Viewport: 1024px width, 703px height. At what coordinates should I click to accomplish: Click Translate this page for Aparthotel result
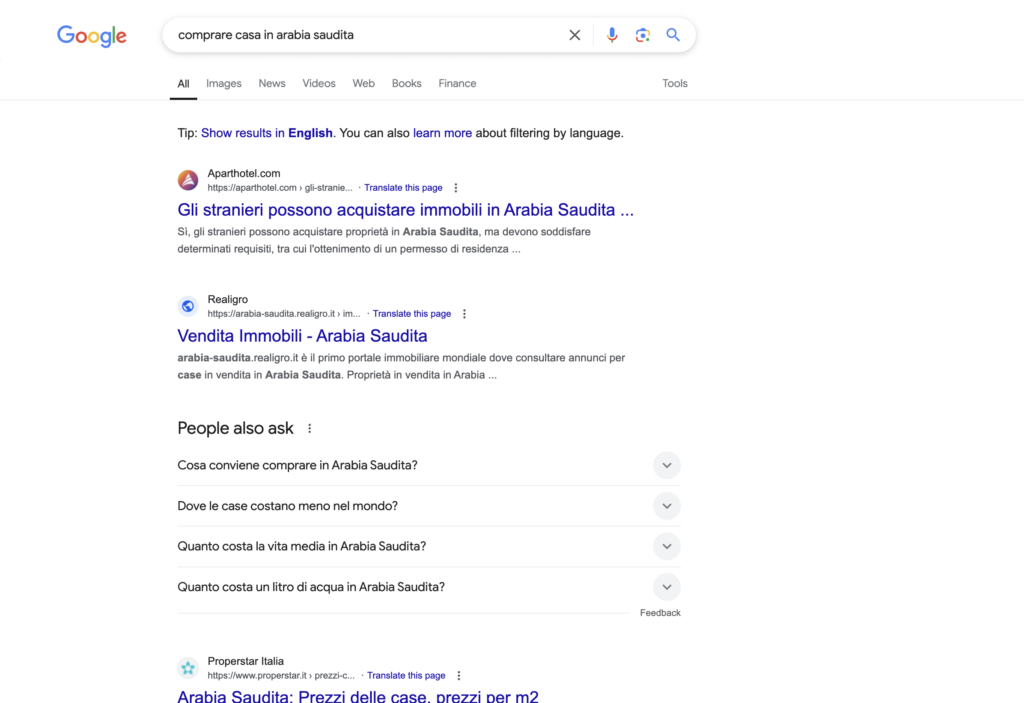[403, 188]
